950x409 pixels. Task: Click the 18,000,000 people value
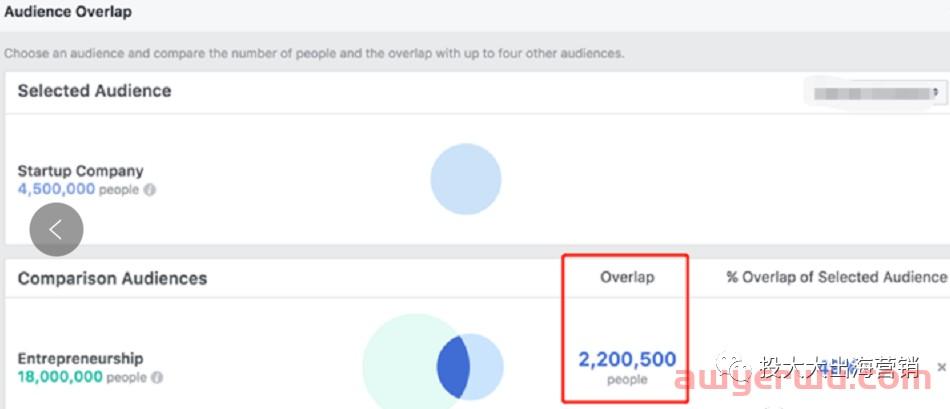tap(60, 377)
